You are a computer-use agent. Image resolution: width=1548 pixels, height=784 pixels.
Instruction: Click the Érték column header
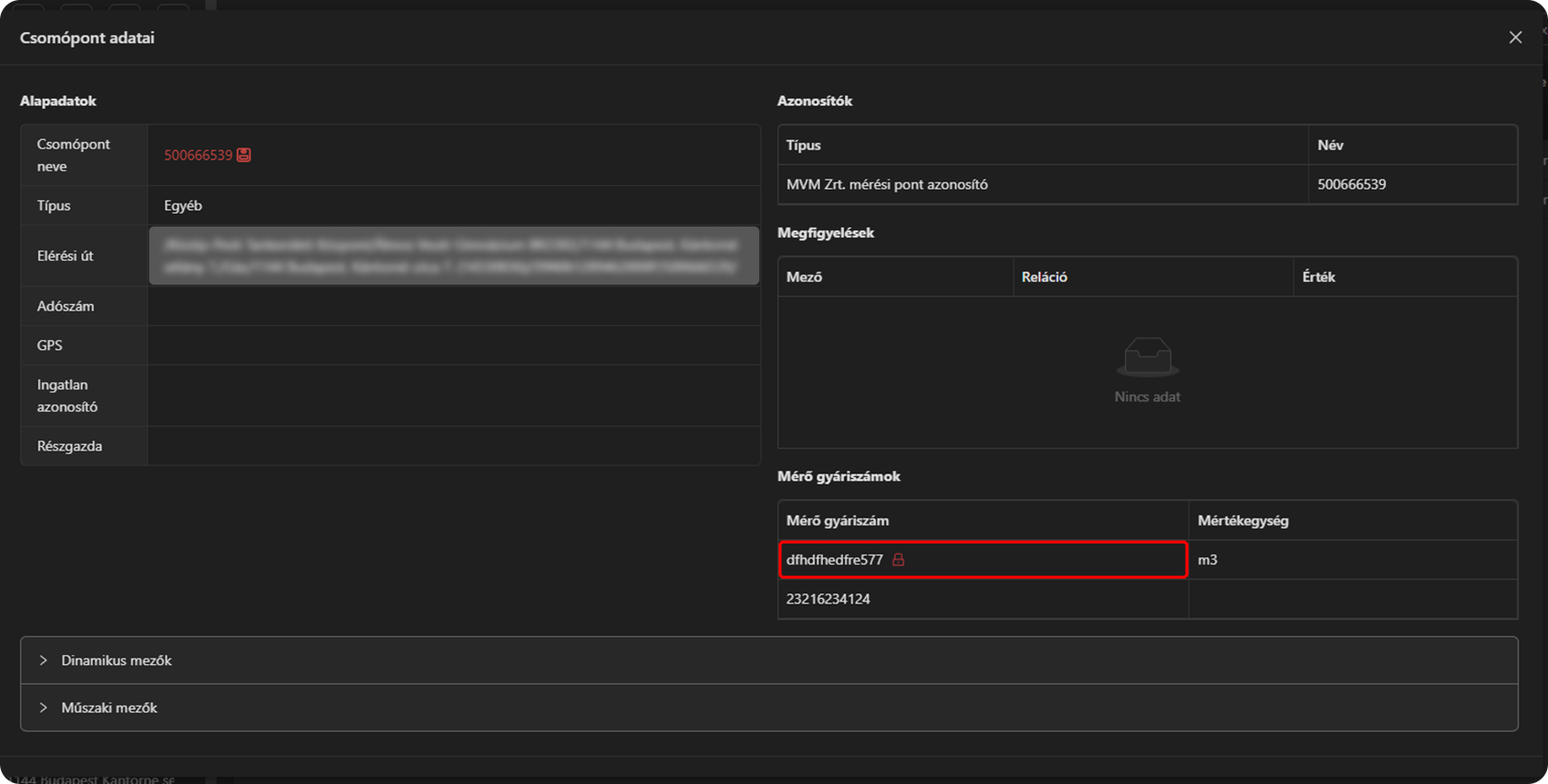click(1319, 277)
